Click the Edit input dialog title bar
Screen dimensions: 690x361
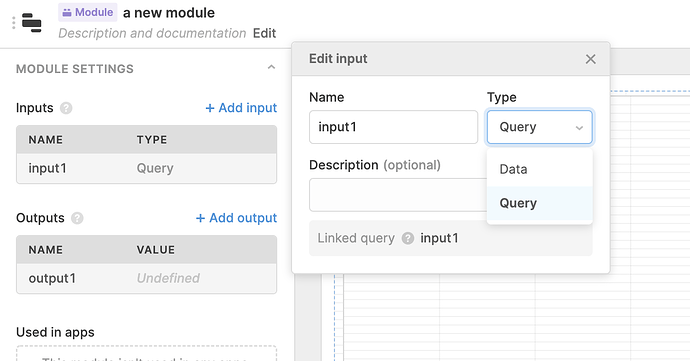[440, 59]
